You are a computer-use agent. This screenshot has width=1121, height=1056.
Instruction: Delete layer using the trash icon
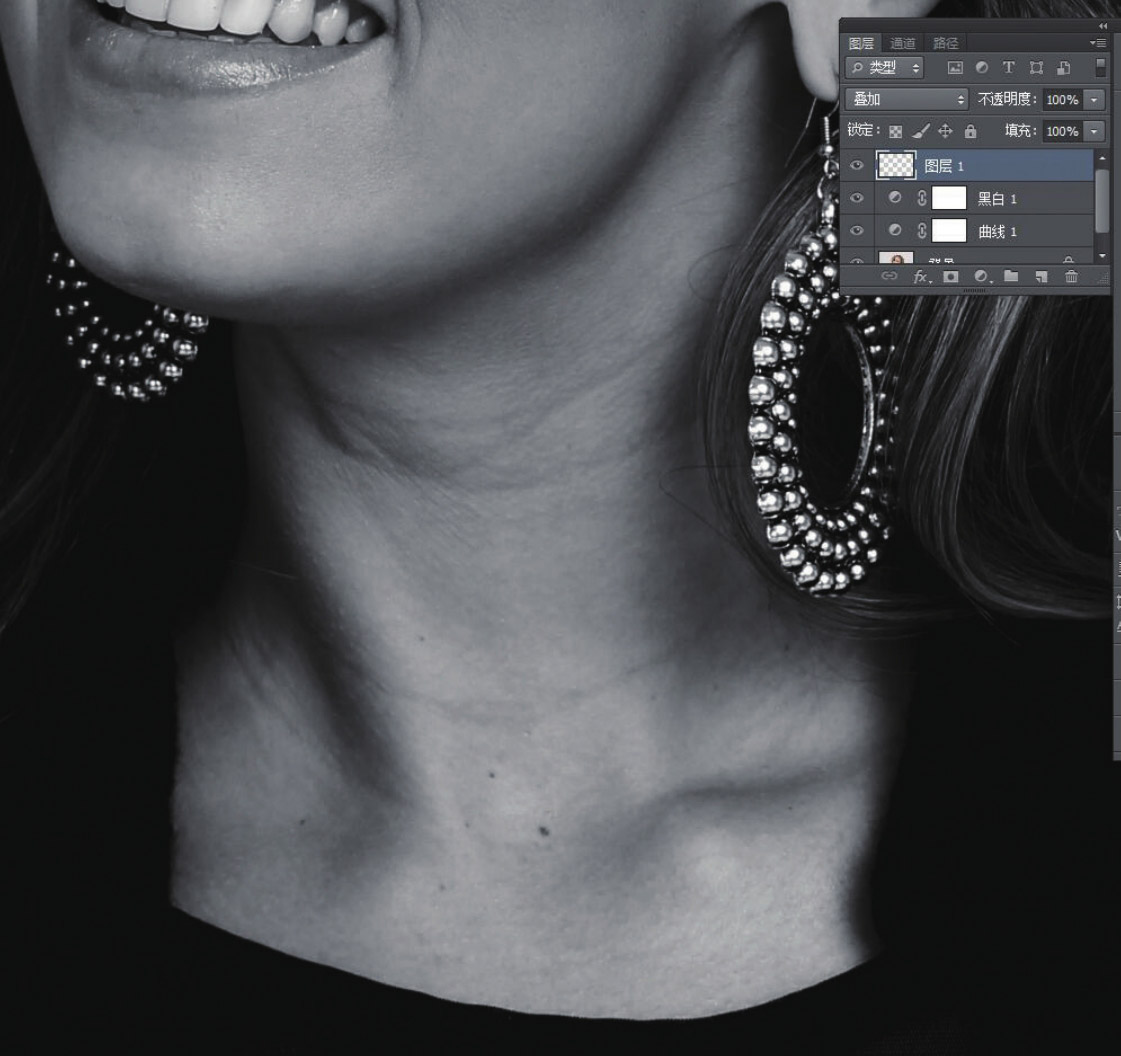(1071, 277)
